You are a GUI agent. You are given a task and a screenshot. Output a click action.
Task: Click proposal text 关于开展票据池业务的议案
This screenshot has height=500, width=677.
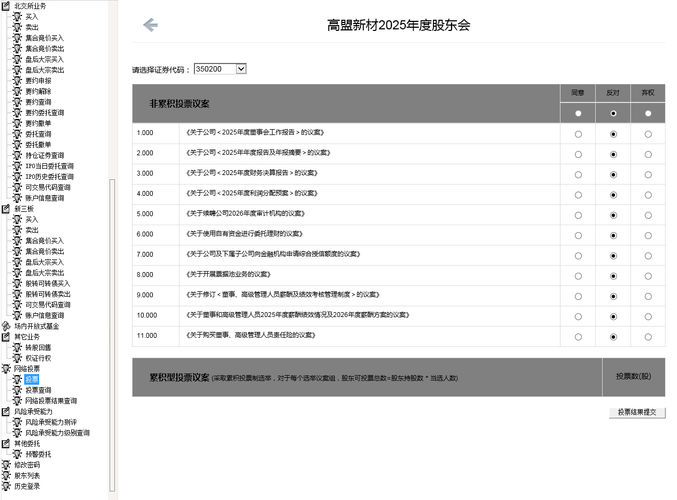click(228, 274)
